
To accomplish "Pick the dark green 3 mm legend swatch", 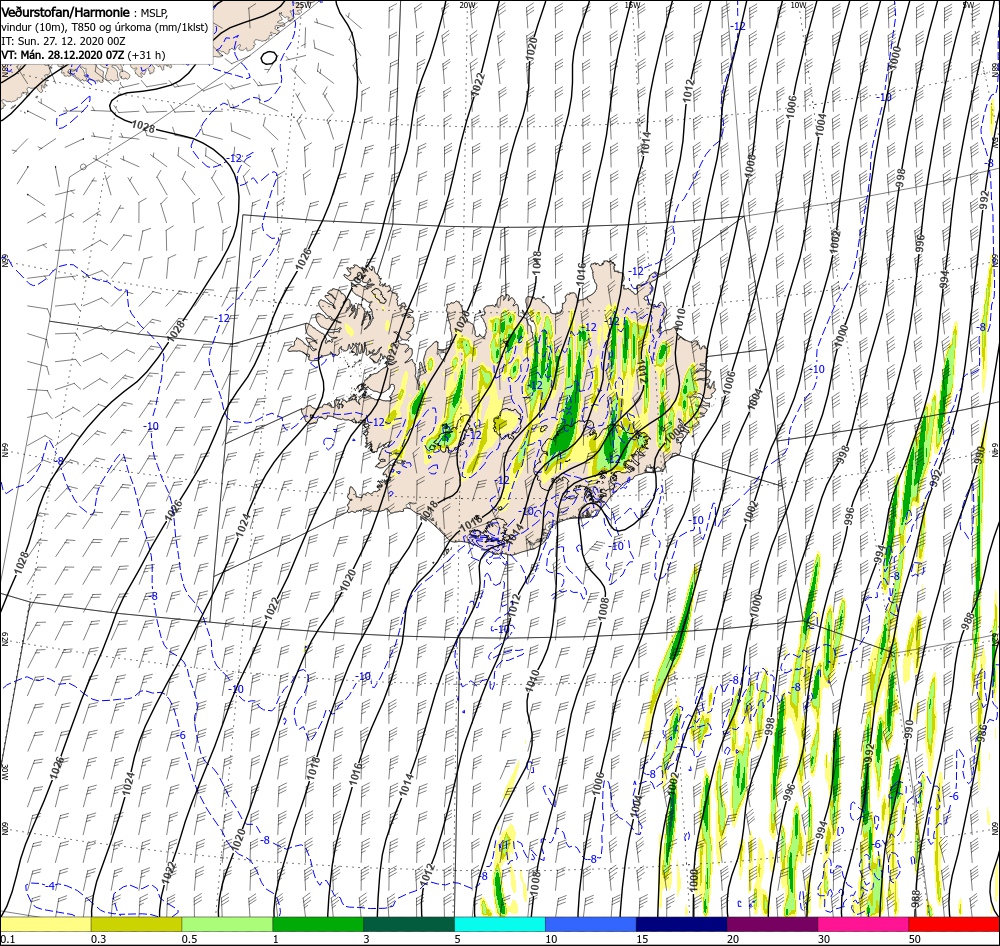I will 409,924.
